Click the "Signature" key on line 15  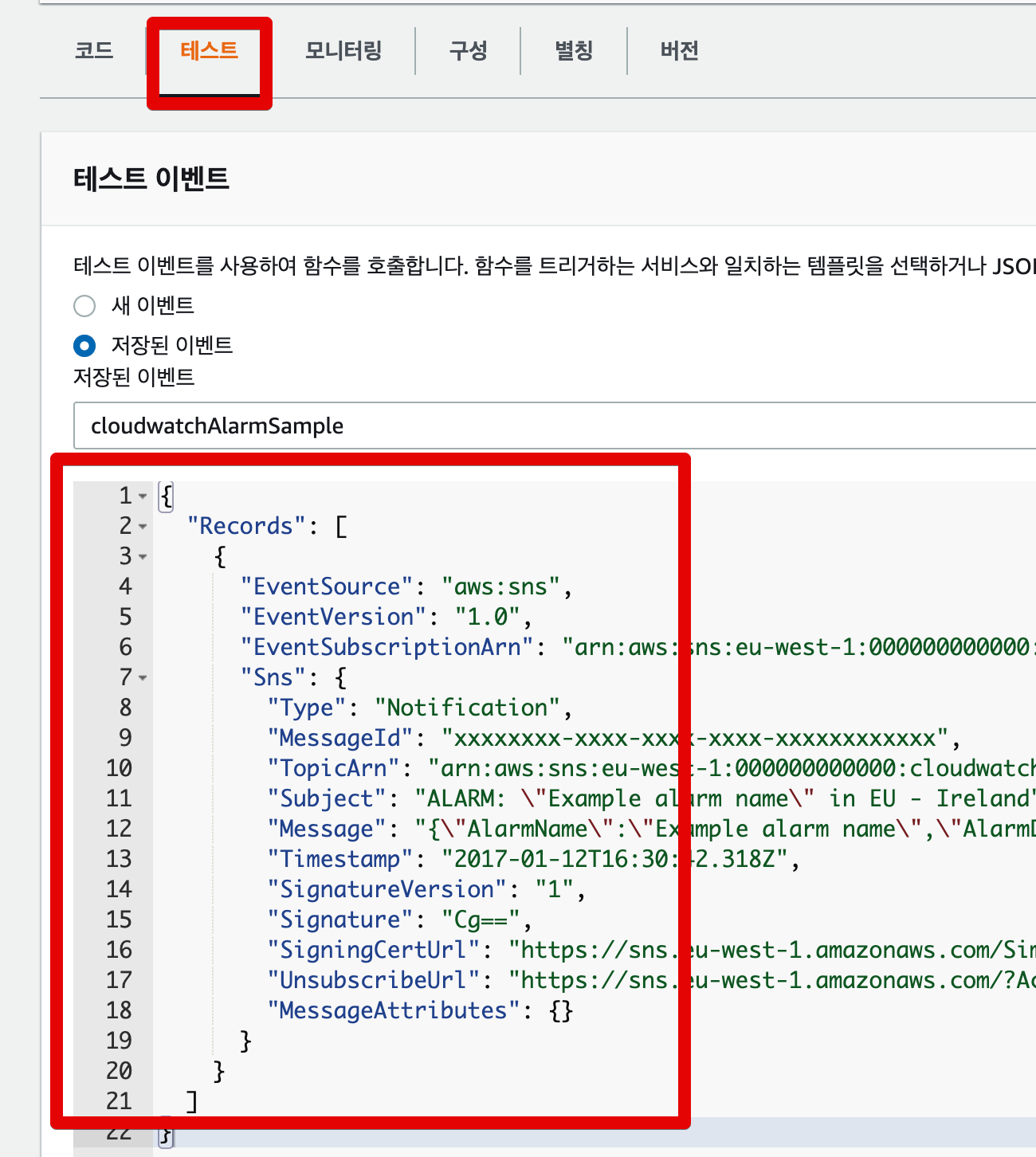pos(340,920)
